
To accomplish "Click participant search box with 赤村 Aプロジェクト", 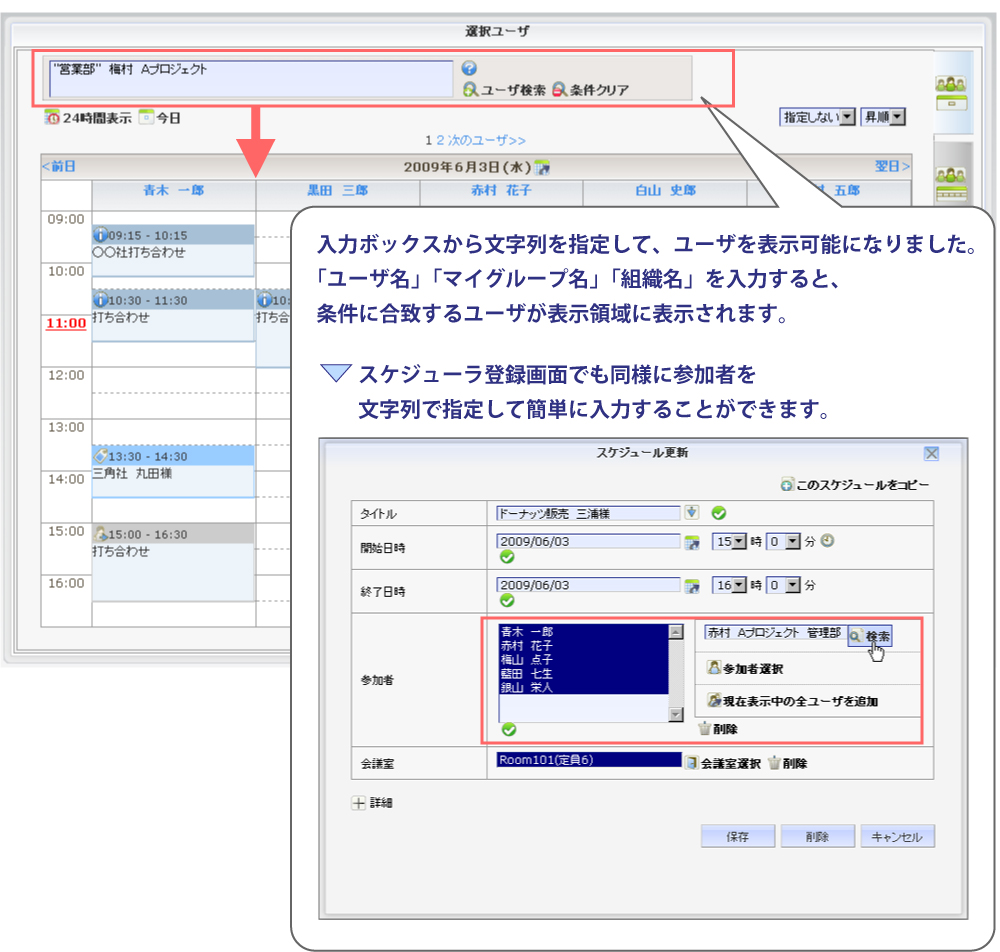I will click(775, 633).
